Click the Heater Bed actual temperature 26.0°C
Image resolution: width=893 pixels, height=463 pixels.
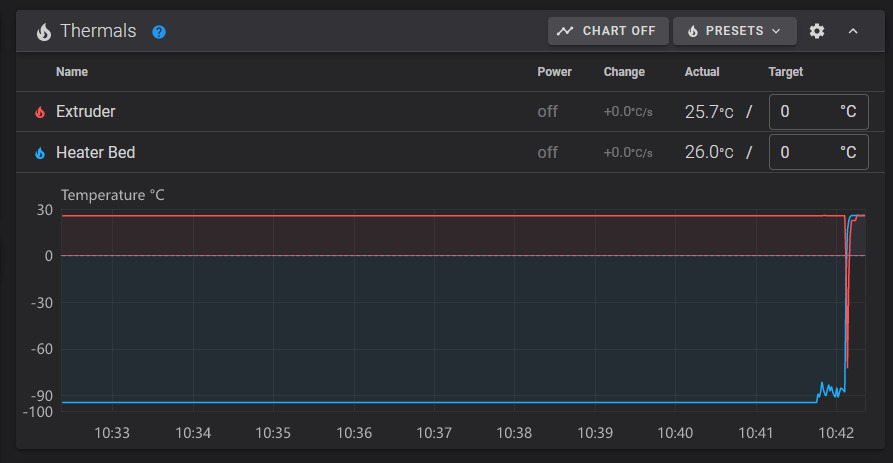coord(709,152)
